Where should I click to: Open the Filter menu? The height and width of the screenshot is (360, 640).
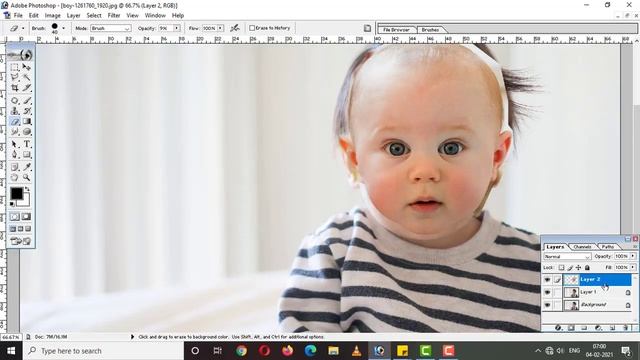114,16
